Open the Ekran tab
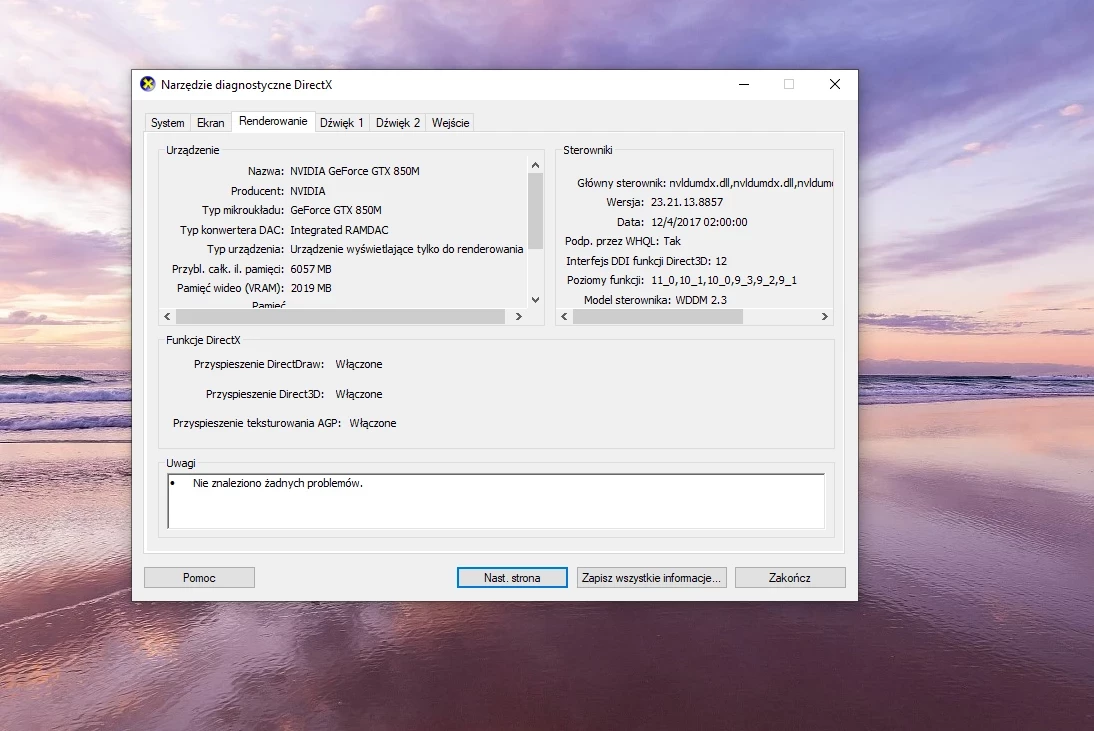Screen dimensions: 1094x731 click(x=211, y=123)
